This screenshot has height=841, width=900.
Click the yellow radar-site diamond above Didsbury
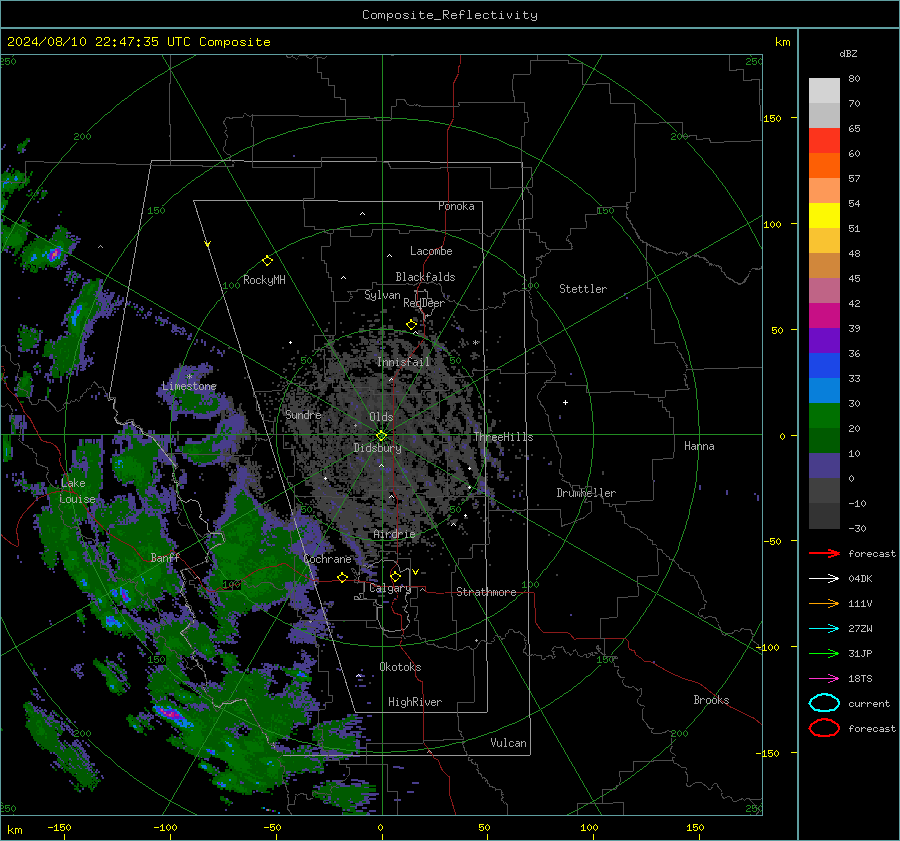382,436
